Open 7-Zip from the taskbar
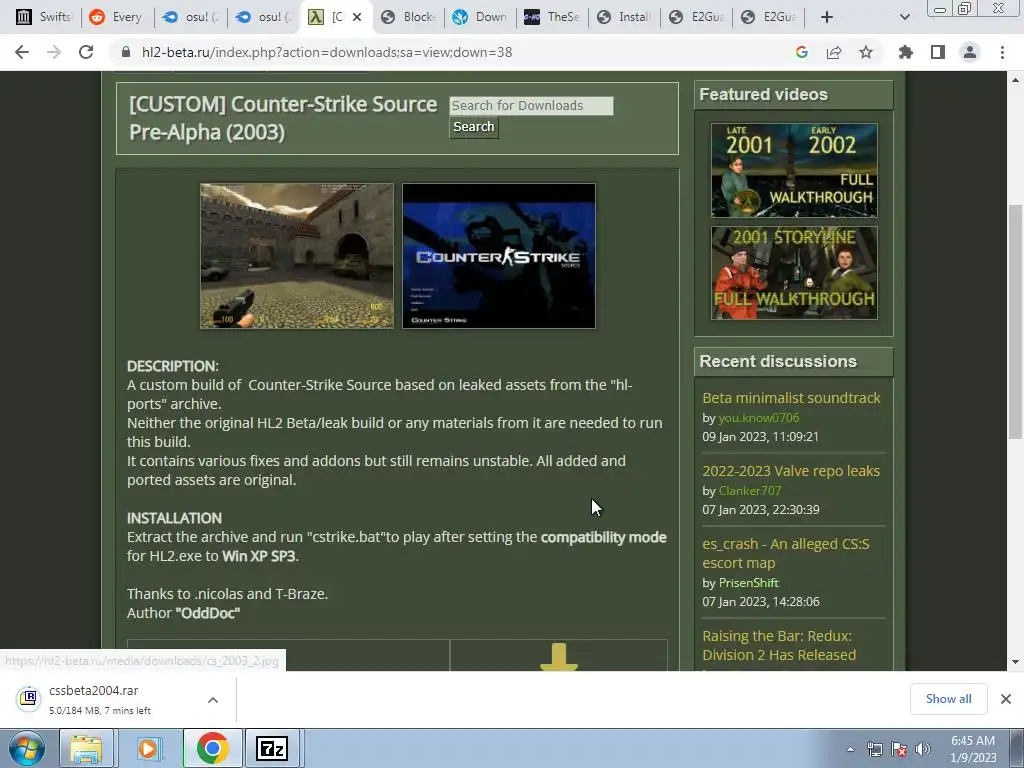This screenshot has width=1024, height=768. [x=272, y=748]
